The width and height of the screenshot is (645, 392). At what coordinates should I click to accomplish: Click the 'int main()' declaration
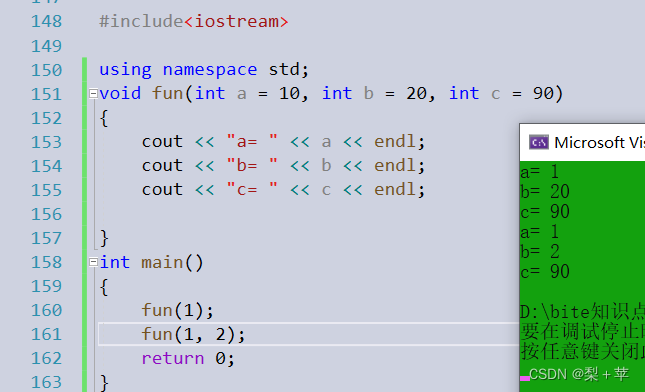tap(151, 262)
